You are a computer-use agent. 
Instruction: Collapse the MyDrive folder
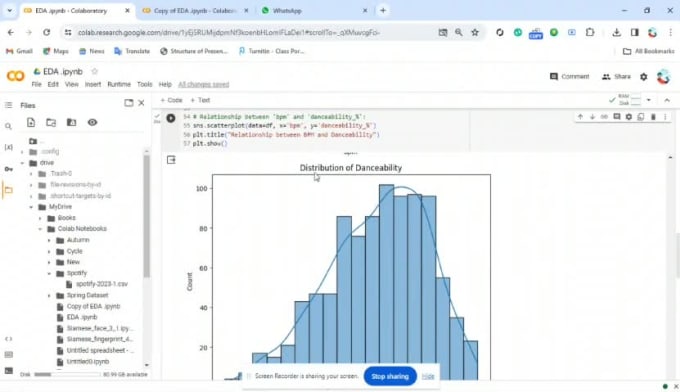coord(31,207)
